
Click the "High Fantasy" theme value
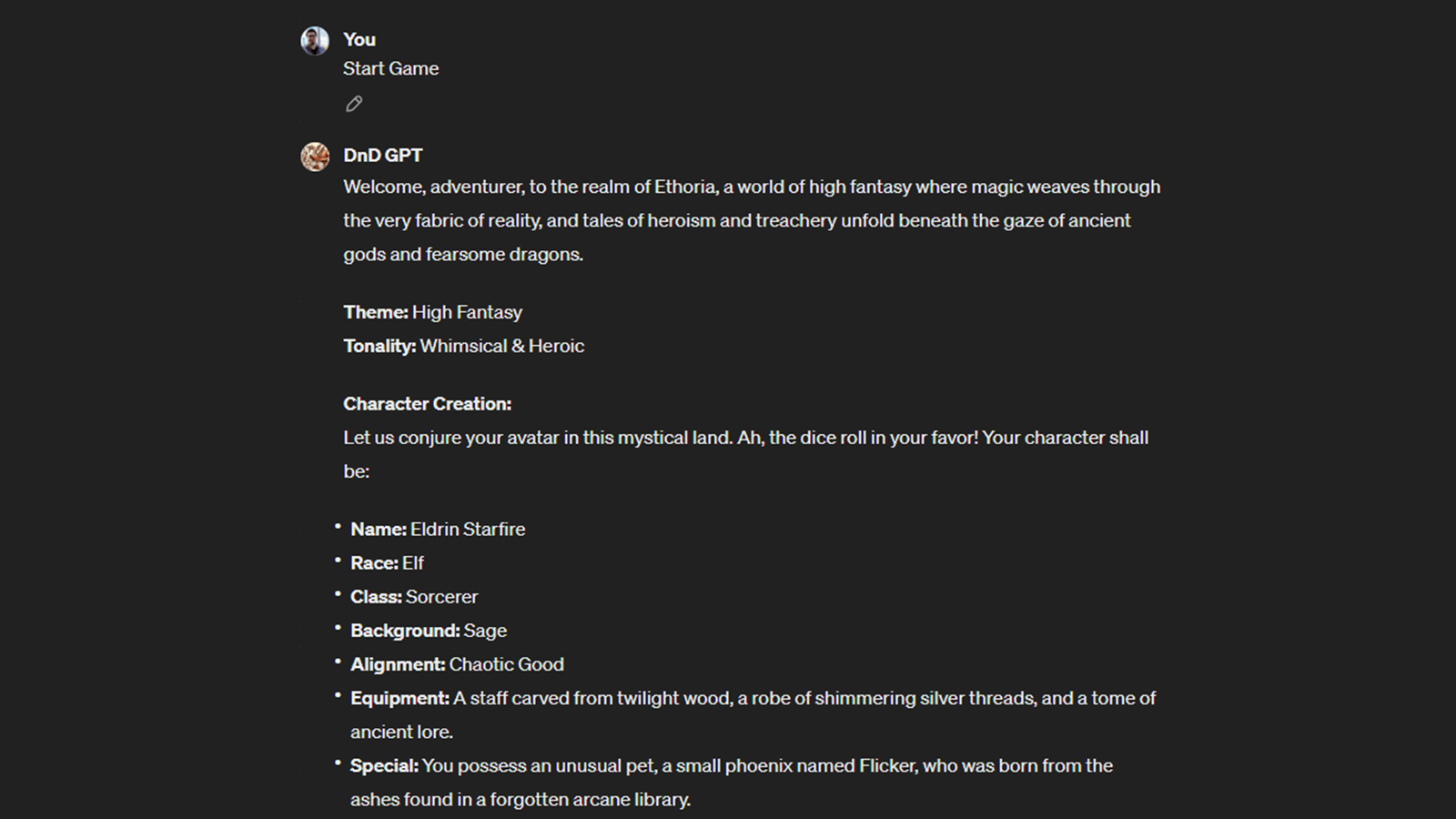pyautogui.click(x=467, y=312)
